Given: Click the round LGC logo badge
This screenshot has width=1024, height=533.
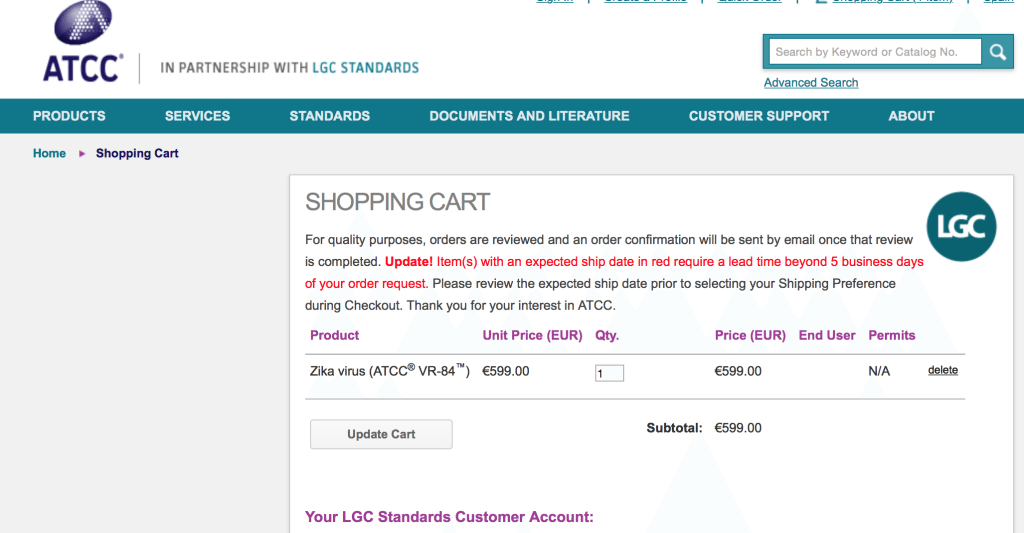Looking at the screenshot, I should coord(961,227).
